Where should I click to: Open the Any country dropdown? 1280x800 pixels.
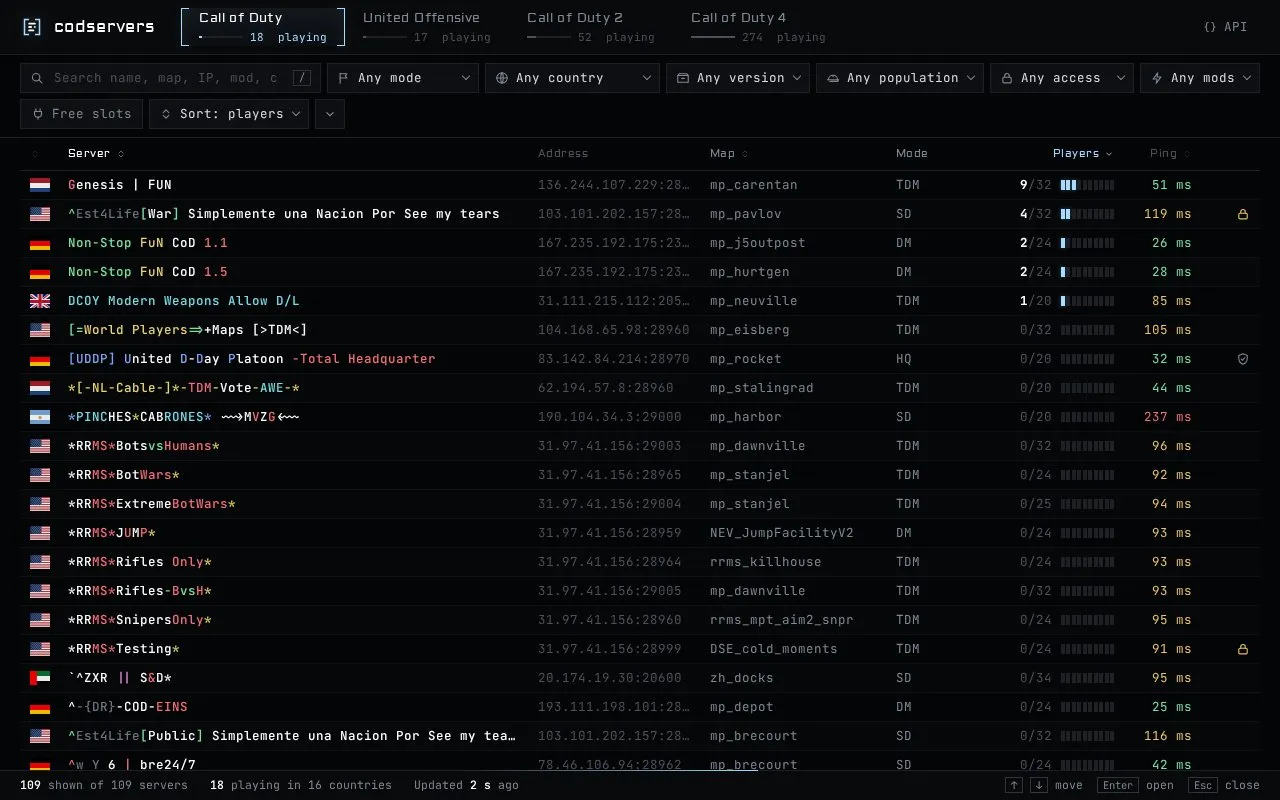[x=572, y=78]
